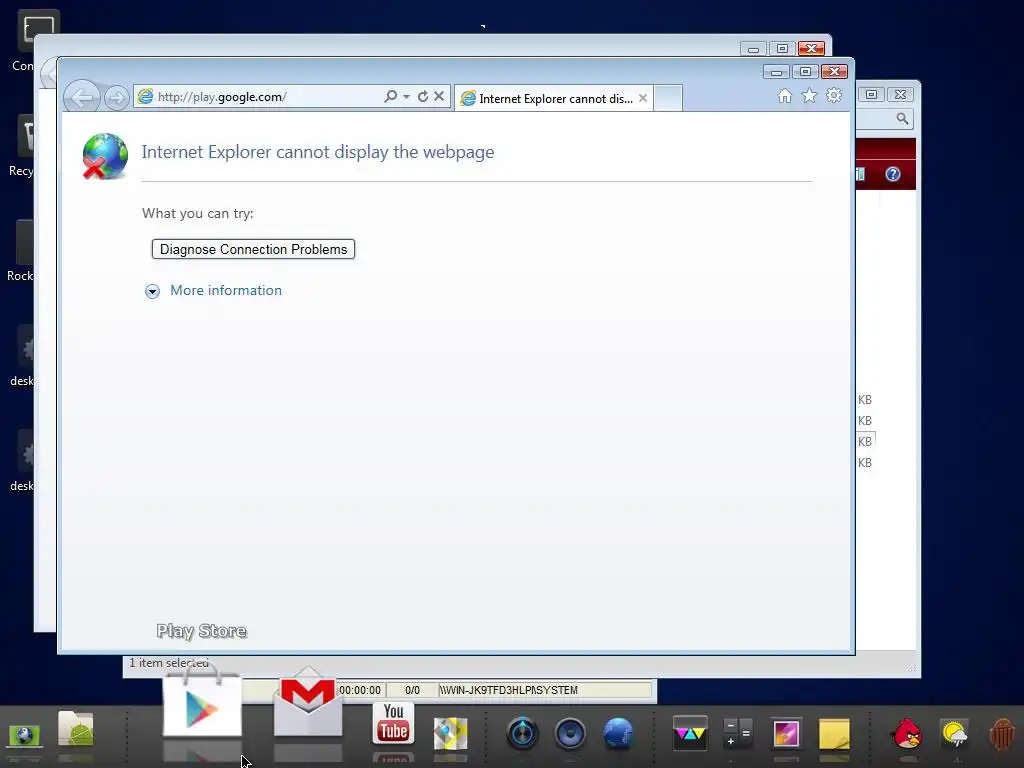Launch Angry Birds from the dock
This screenshot has height=768, width=1024.
907,733
